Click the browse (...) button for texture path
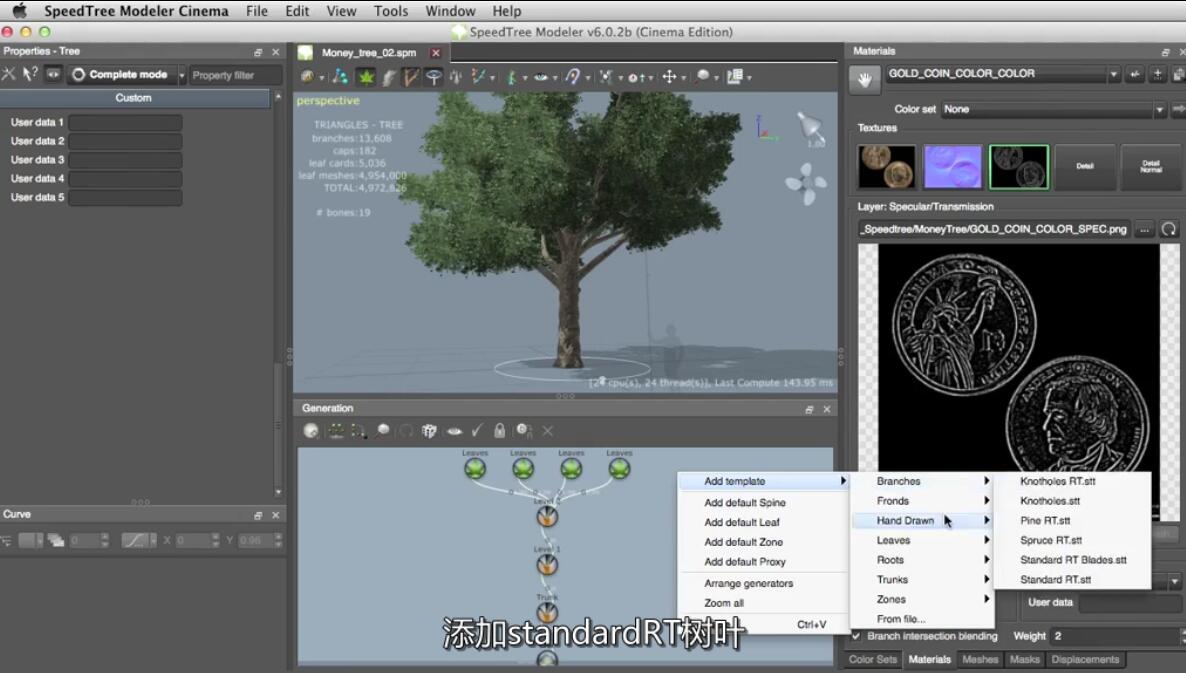This screenshot has height=673, width=1186. click(x=1144, y=229)
